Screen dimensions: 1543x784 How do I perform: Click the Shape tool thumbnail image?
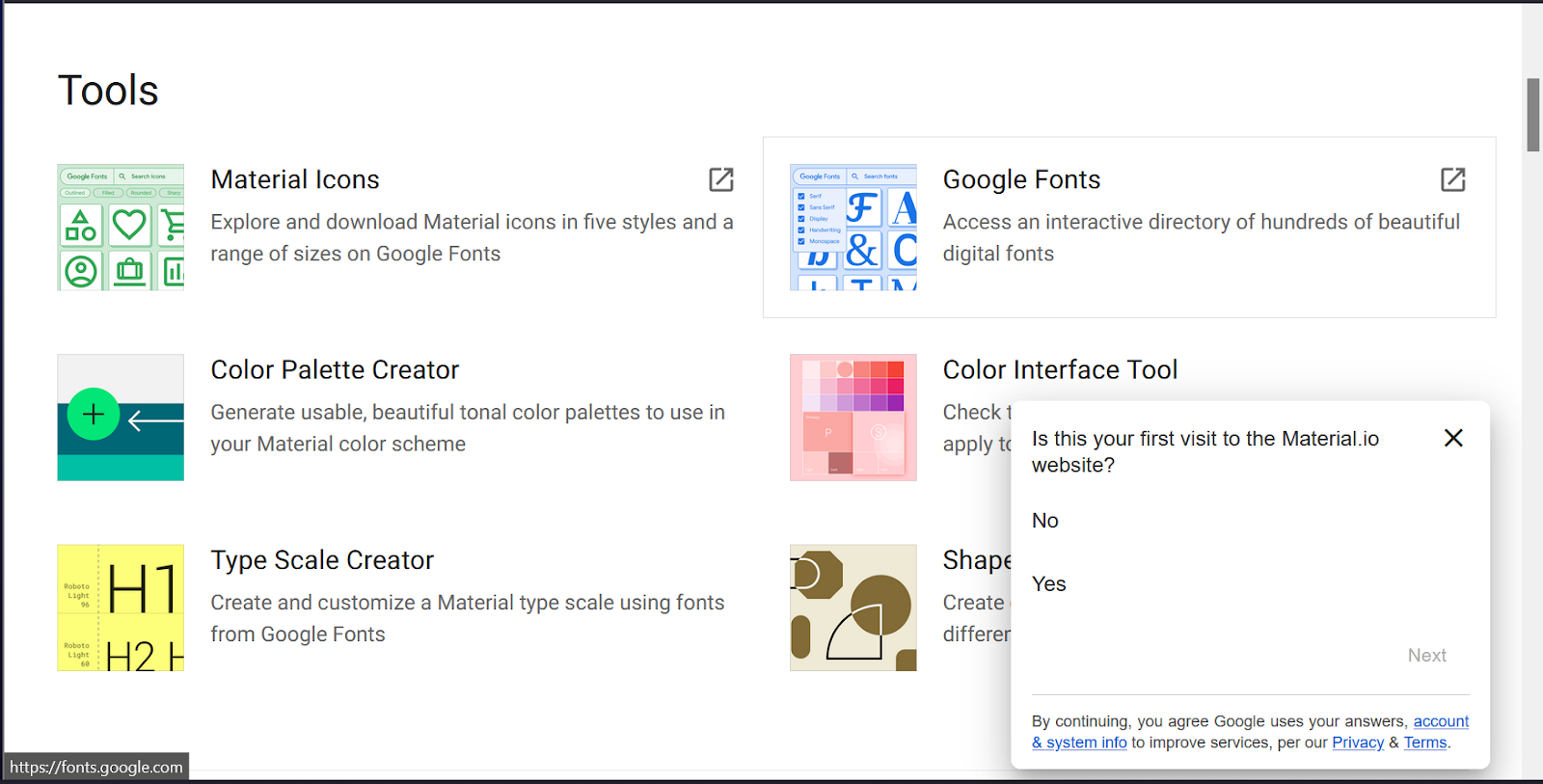click(x=853, y=608)
